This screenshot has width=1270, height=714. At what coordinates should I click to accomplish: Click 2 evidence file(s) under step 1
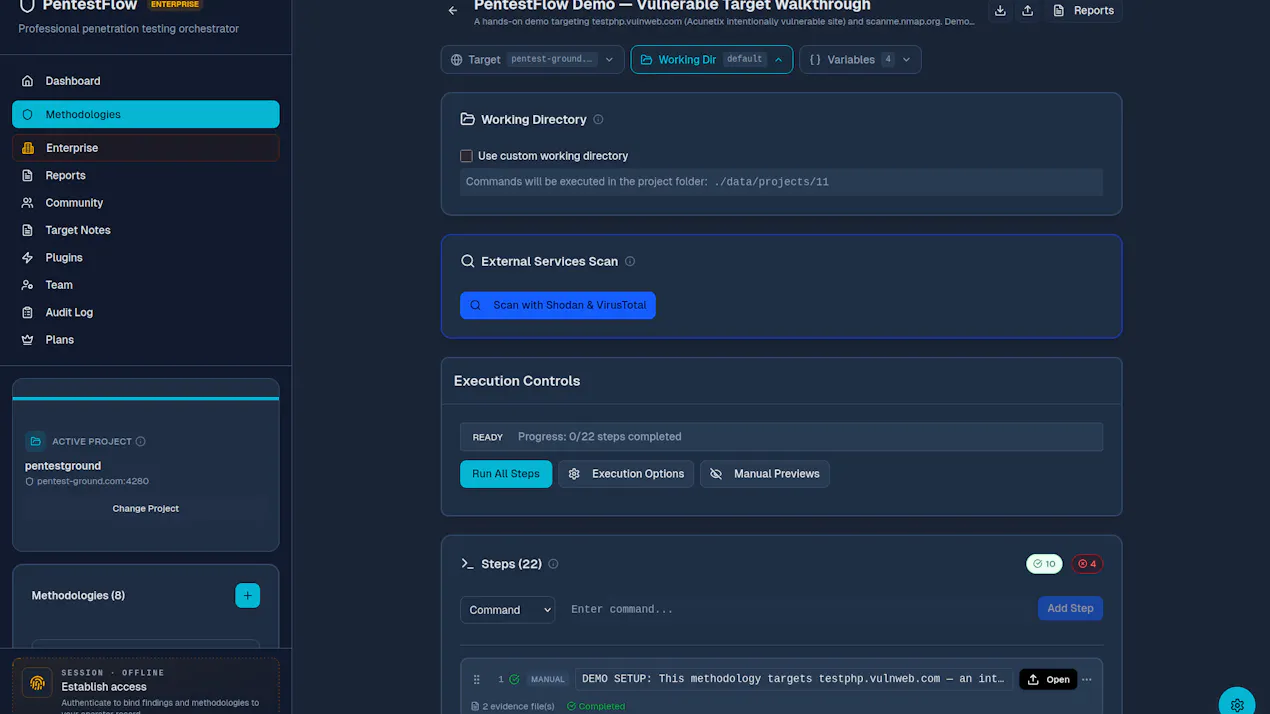point(513,706)
